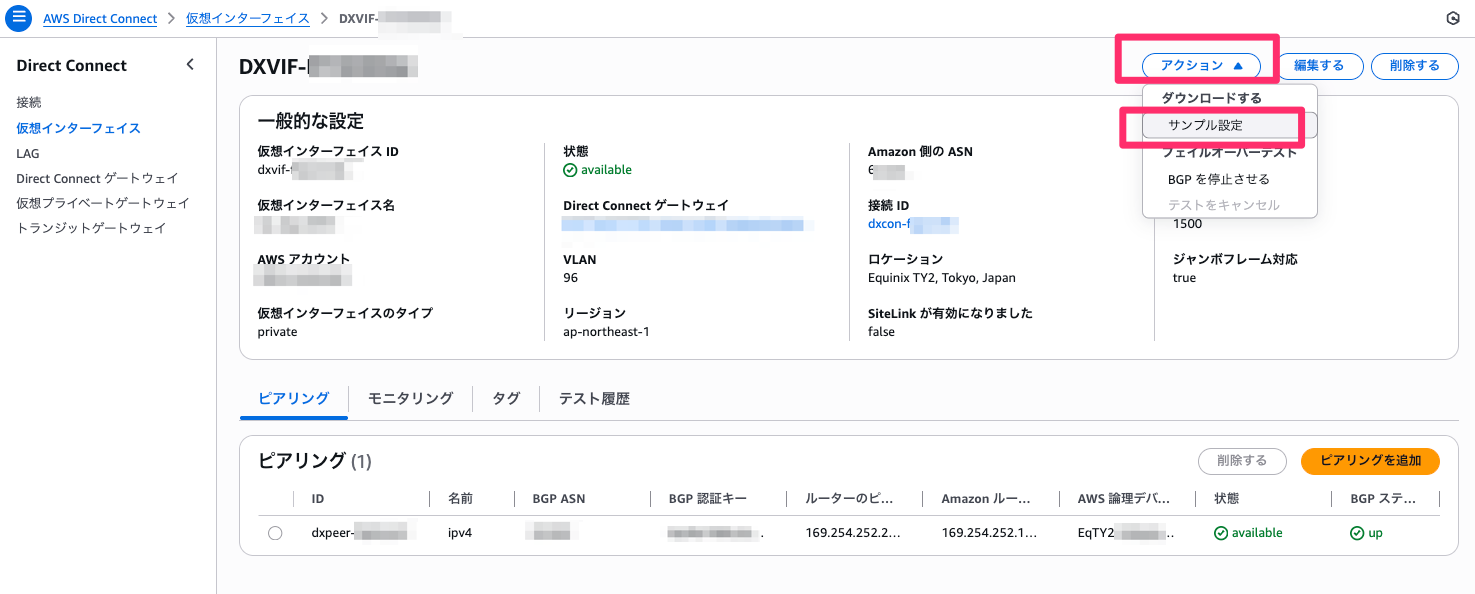The height and width of the screenshot is (594, 1475).
Task: Click 仮想インターフェイス breadcrumb link
Action: (248, 19)
